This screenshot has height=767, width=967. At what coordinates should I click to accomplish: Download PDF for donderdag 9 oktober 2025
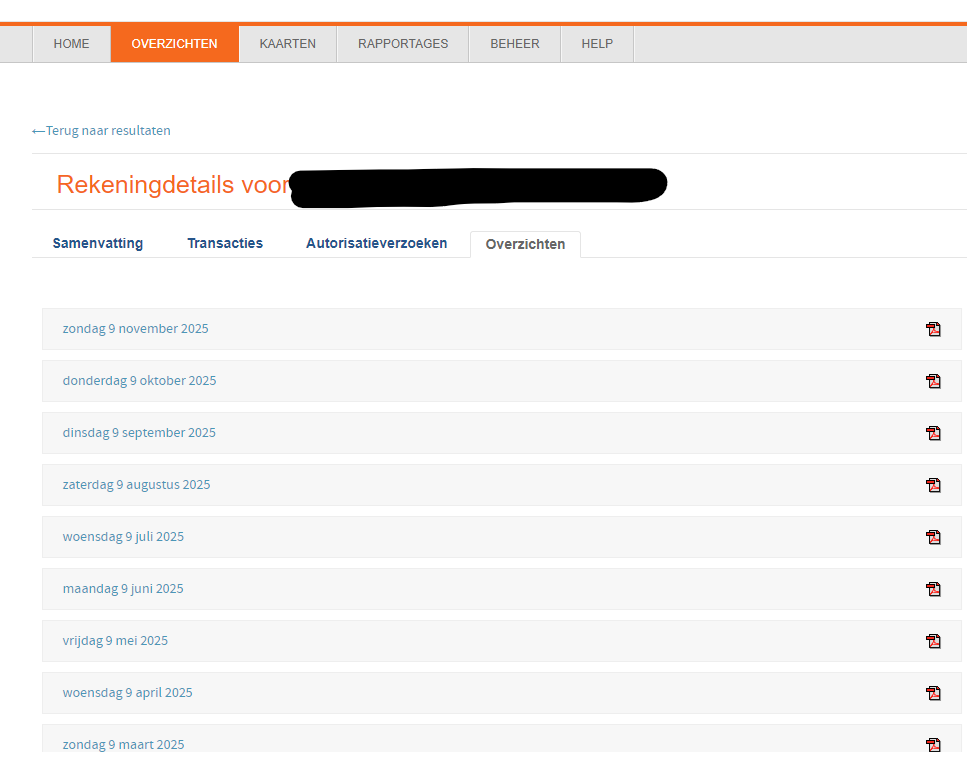click(933, 381)
